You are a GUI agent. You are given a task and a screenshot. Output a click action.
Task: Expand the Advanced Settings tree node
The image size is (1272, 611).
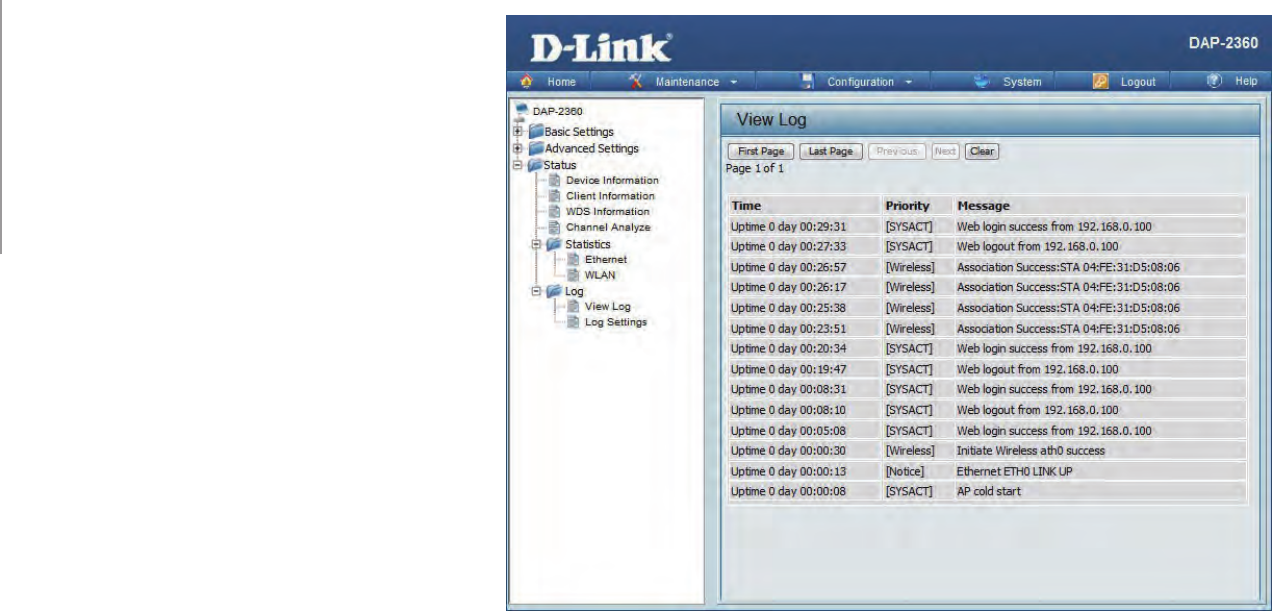(517, 148)
